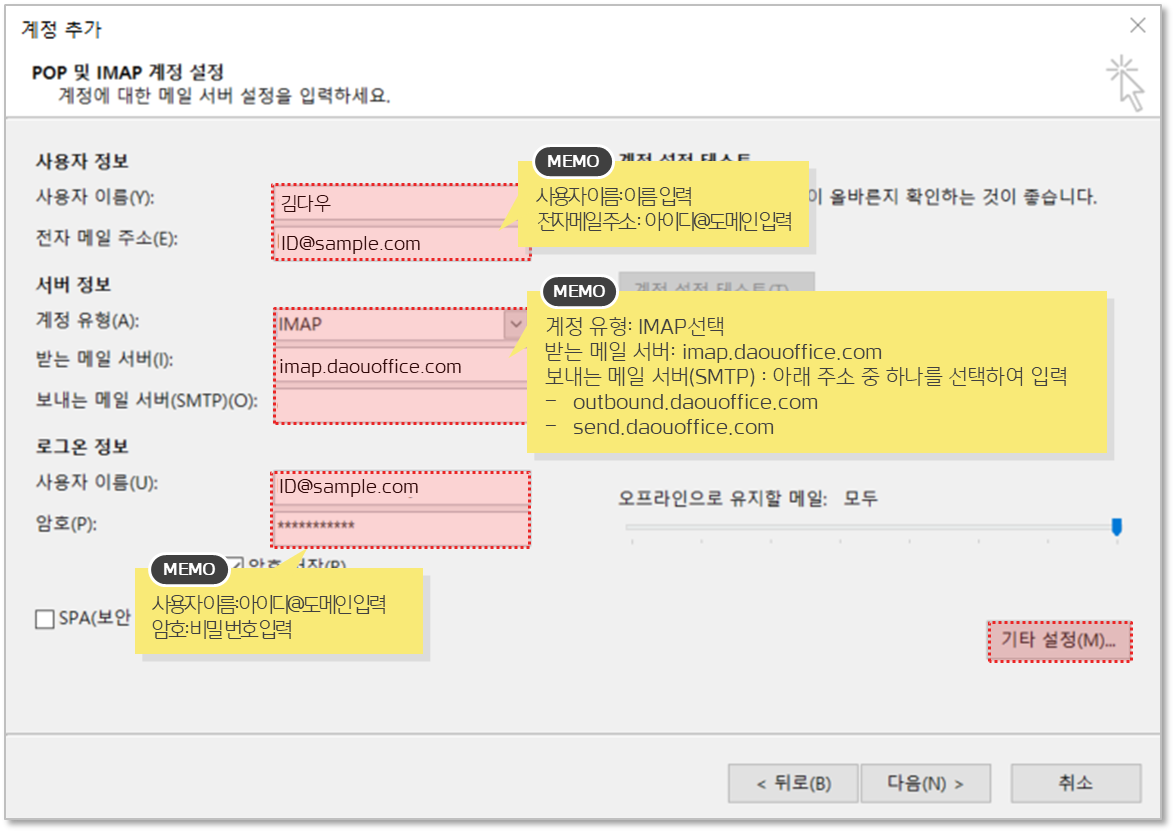Screen dimensions: 1175x833
Task: Click the 전자 메일 주소(E) input field
Action: (400, 243)
